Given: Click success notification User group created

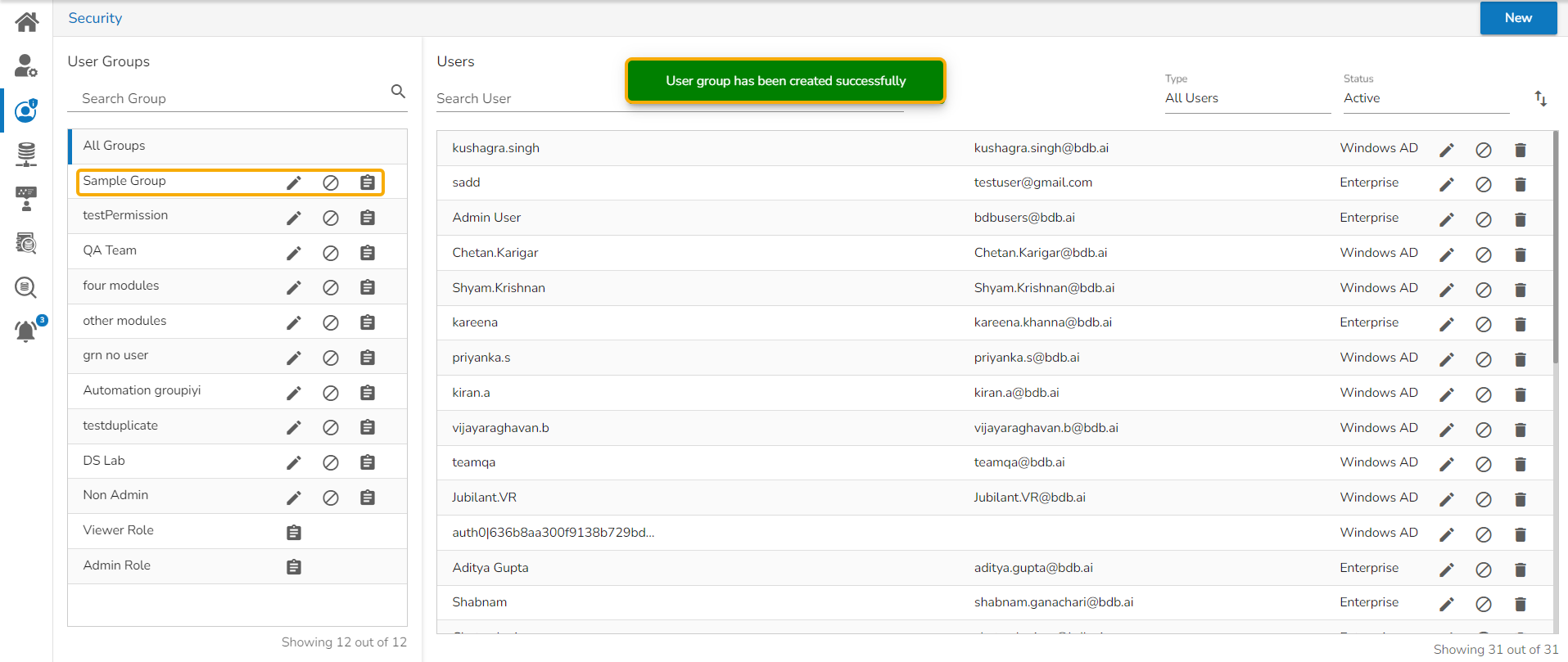Looking at the screenshot, I should pyautogui.click(x=785, y=81).
